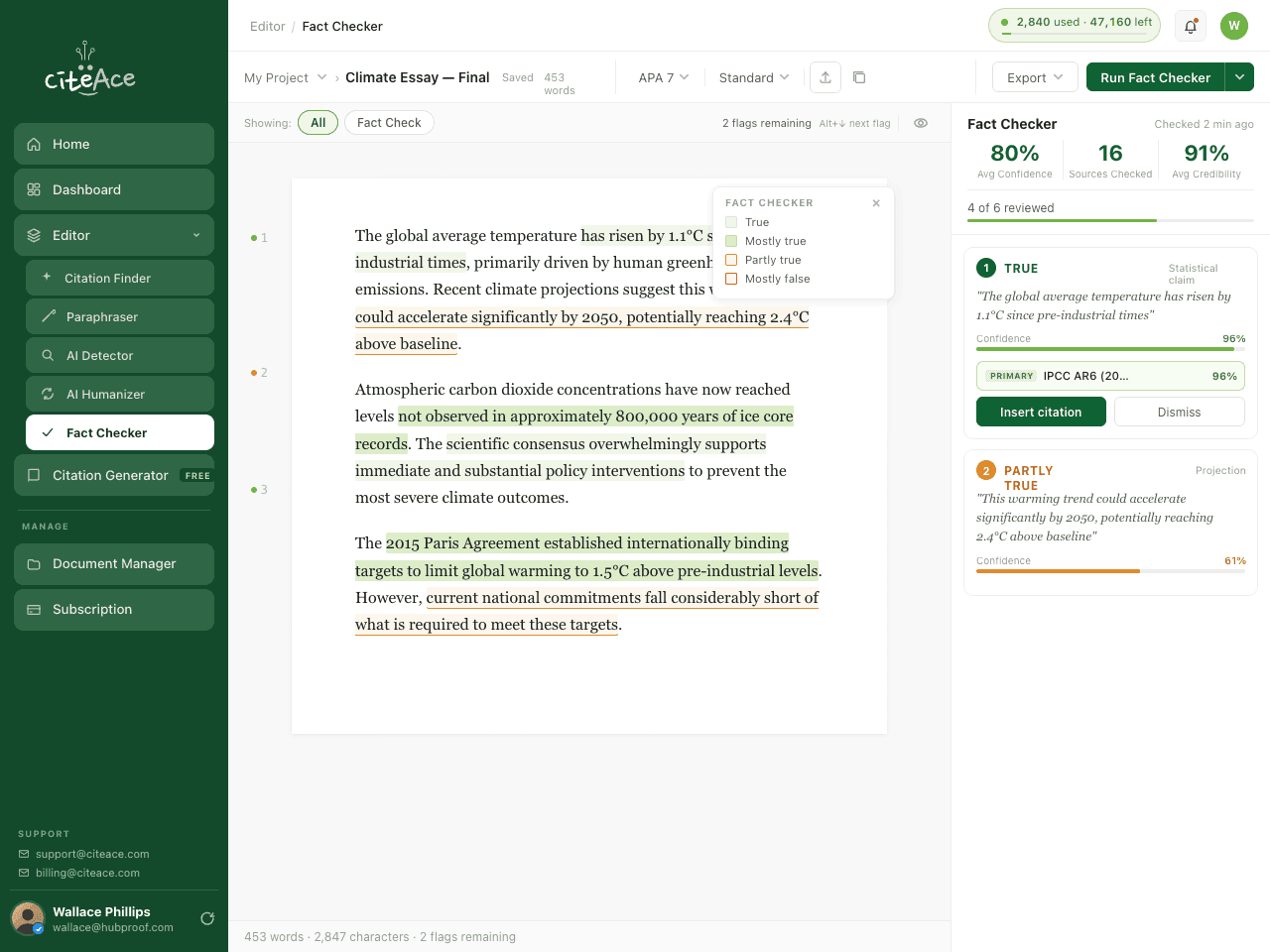Image resolution: width=1270 pixels, height=952 pixels.
Task: Click the 61% confidence bar
Action: pyautogui.click(x=1110, y=571)
